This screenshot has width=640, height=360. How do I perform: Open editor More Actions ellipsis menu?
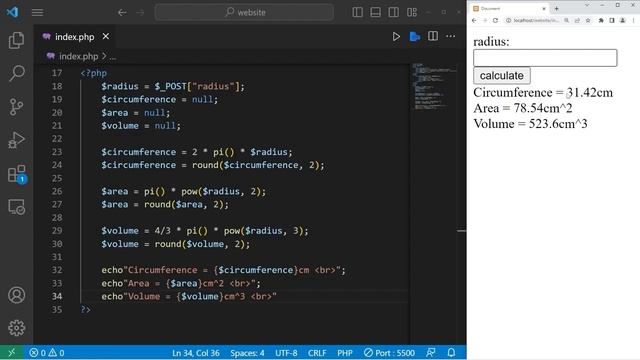[451, 36]
